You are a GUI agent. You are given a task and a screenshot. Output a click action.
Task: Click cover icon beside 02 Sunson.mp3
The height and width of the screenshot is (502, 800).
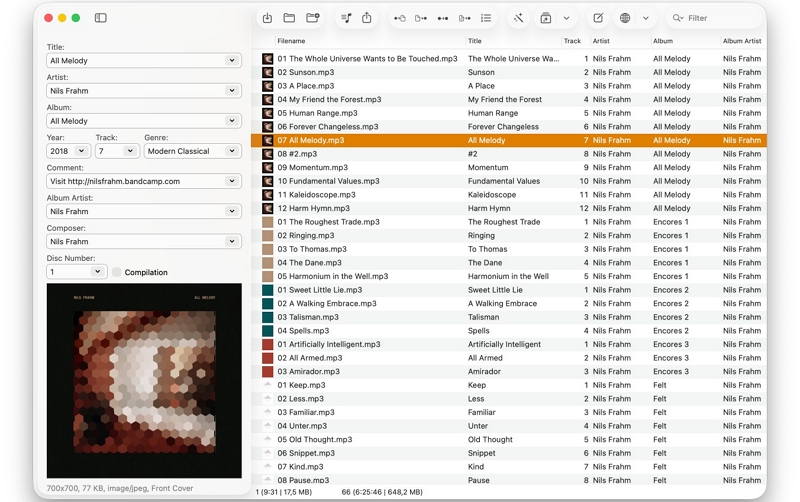point(267,72)
